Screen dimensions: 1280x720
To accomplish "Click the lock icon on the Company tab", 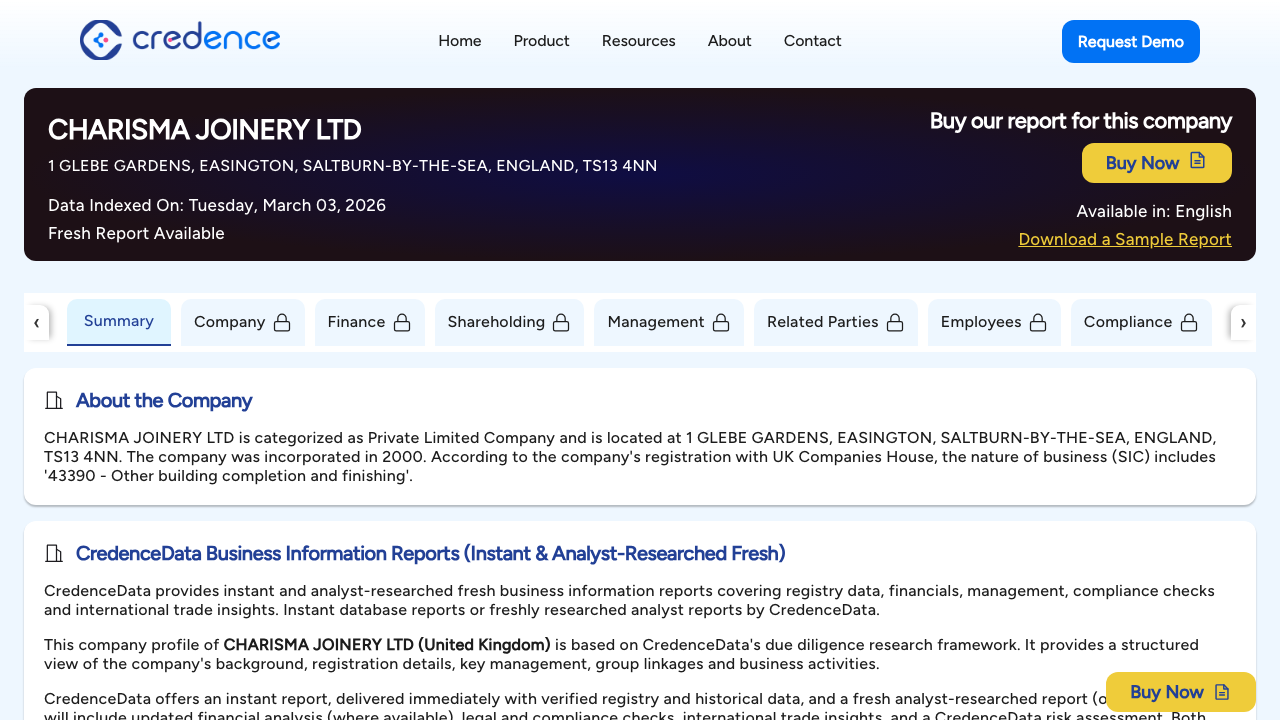I will coord(285,322).
